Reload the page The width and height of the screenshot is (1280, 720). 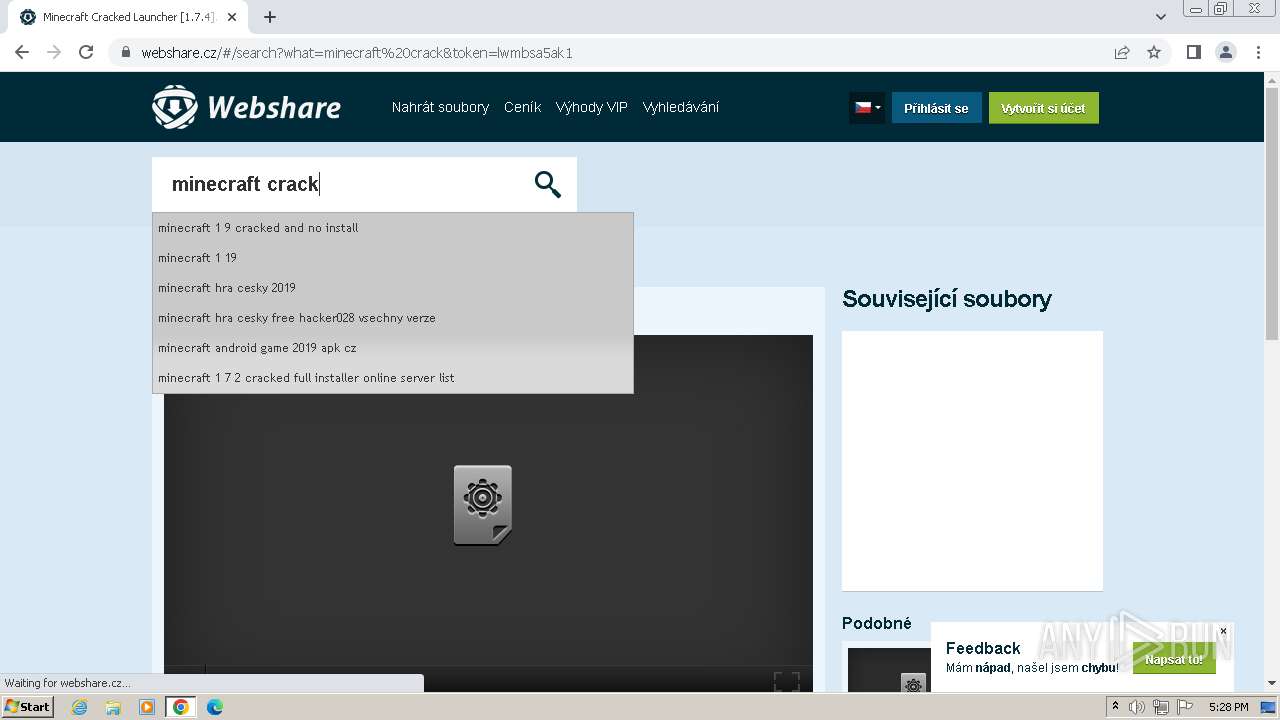(x=86, y=52)
